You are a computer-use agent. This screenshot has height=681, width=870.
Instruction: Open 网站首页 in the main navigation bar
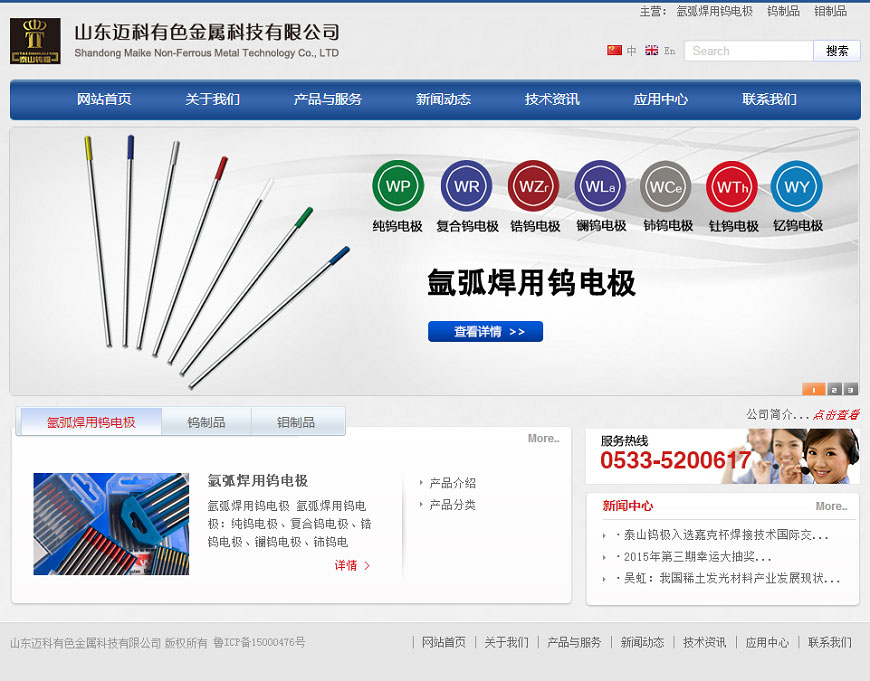pos(104,99)
